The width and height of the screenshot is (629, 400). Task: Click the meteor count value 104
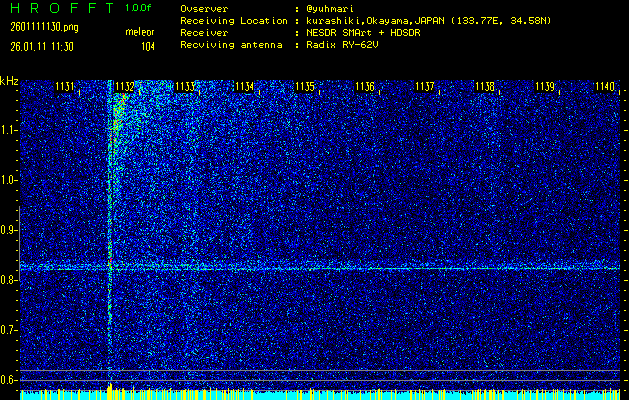point(148,46)
